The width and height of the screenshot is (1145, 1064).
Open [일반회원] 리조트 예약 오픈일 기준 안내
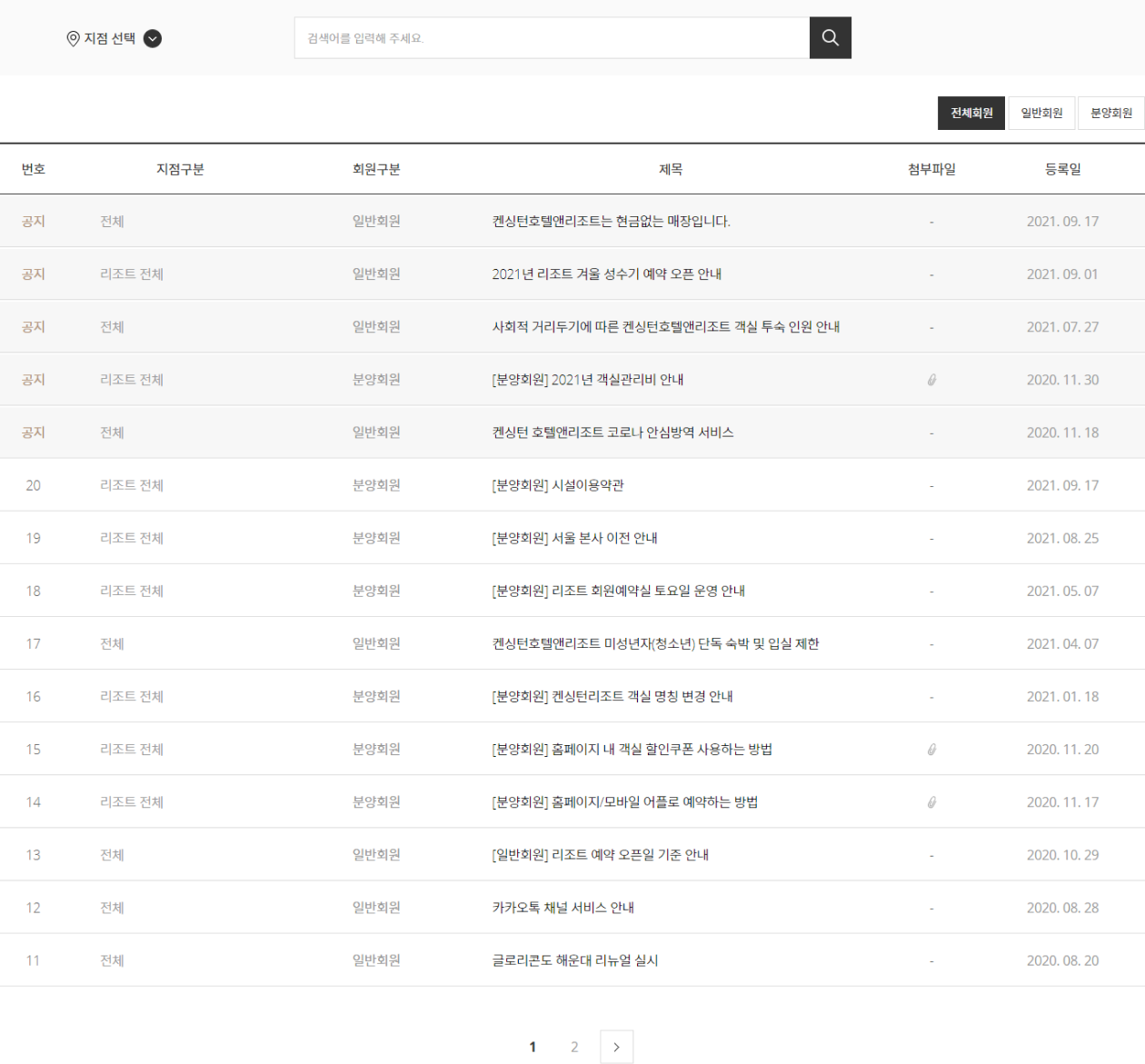[601, 854]
